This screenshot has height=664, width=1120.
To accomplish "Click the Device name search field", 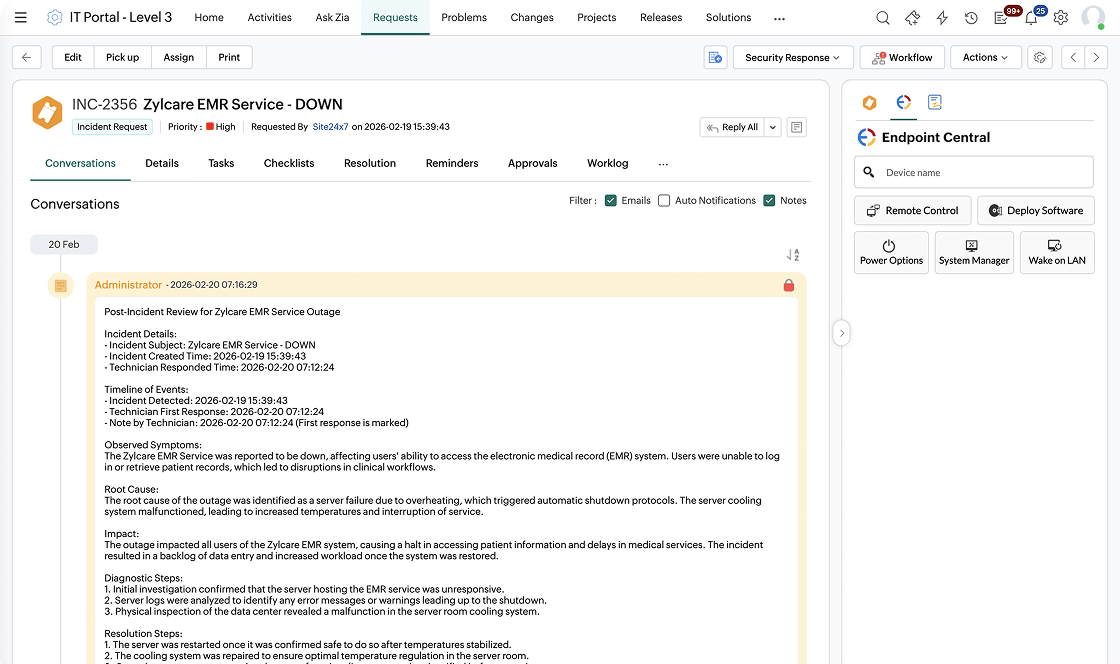I will (974, 172).
